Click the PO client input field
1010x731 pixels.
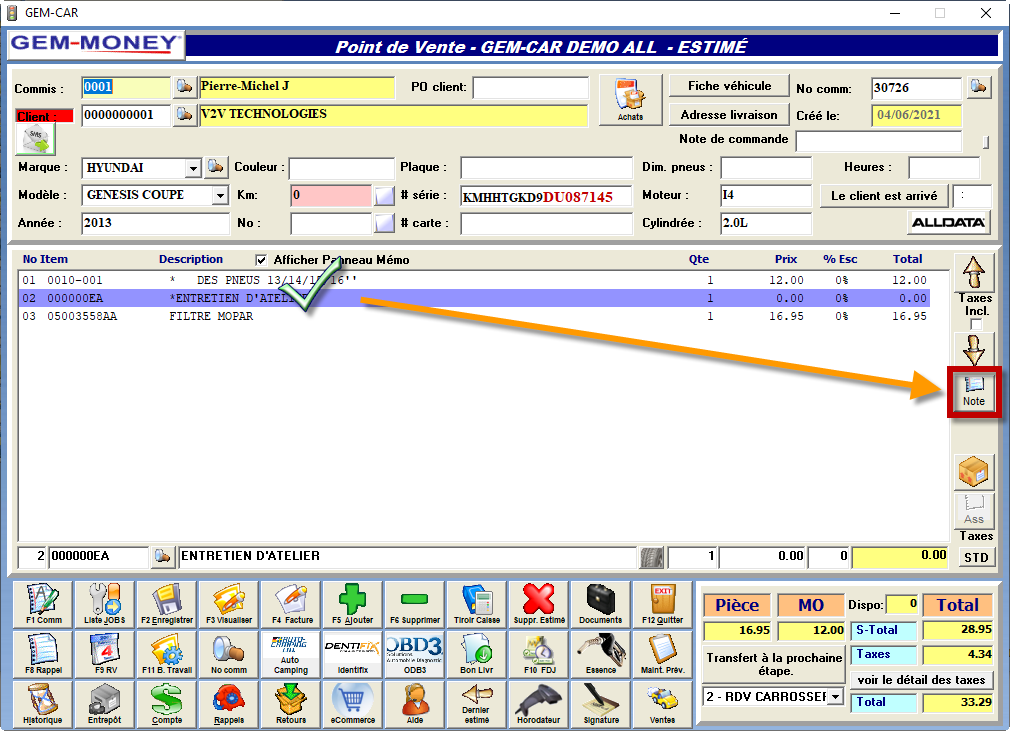(531, 88)
